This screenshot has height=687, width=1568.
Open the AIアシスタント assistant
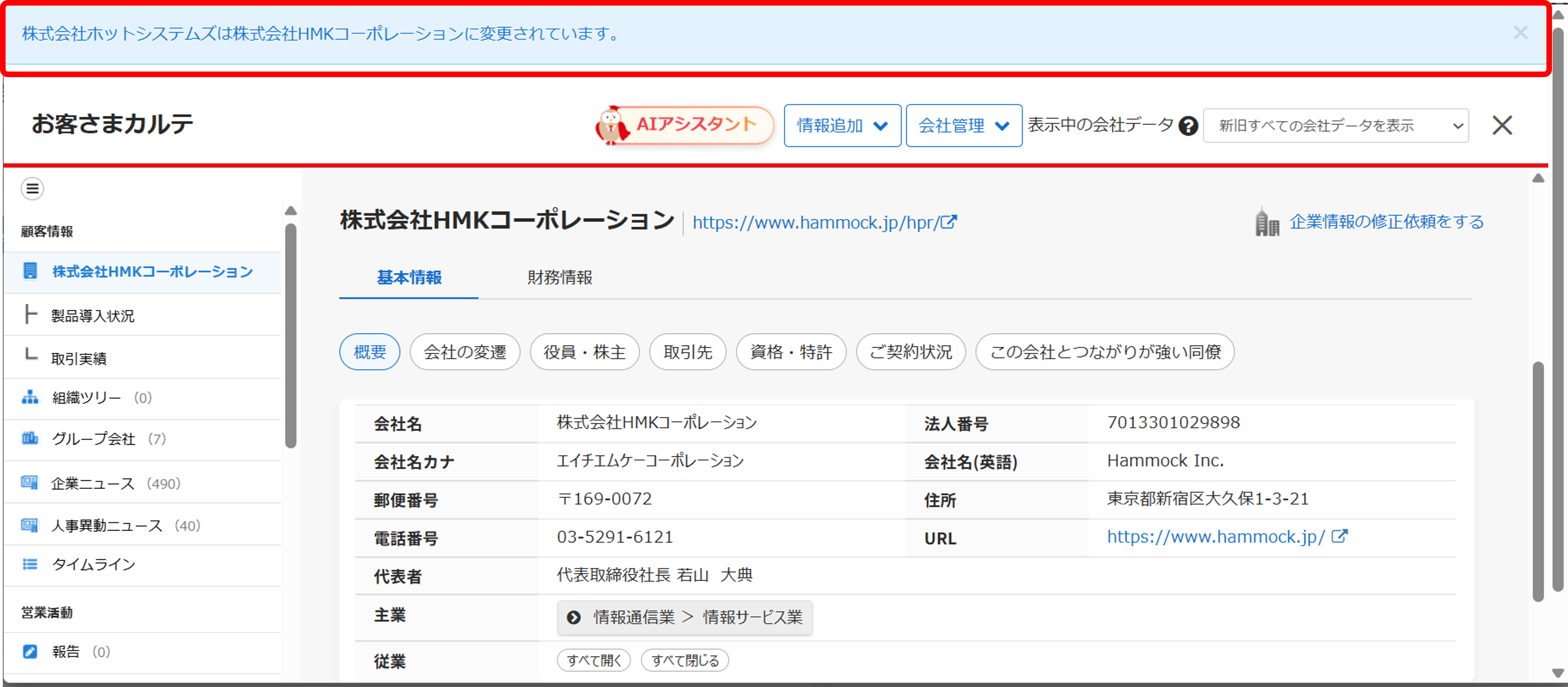click(685, 125)
